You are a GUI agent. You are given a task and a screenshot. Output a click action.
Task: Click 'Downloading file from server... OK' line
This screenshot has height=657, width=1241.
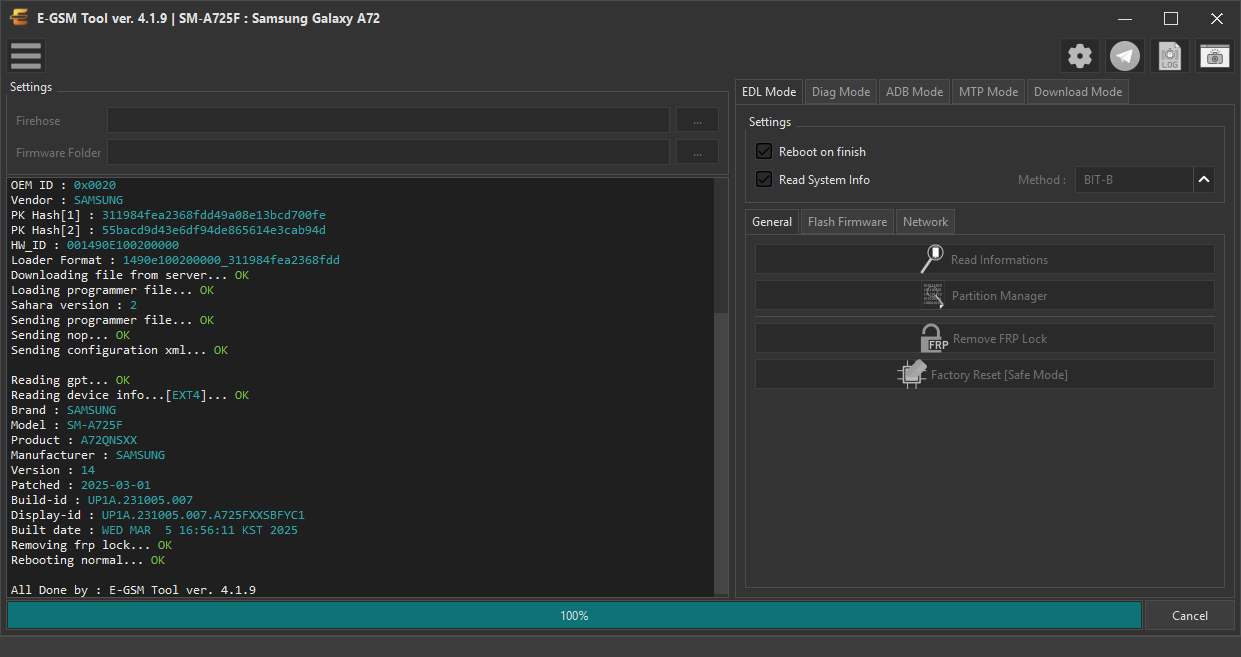click(130, 275)
